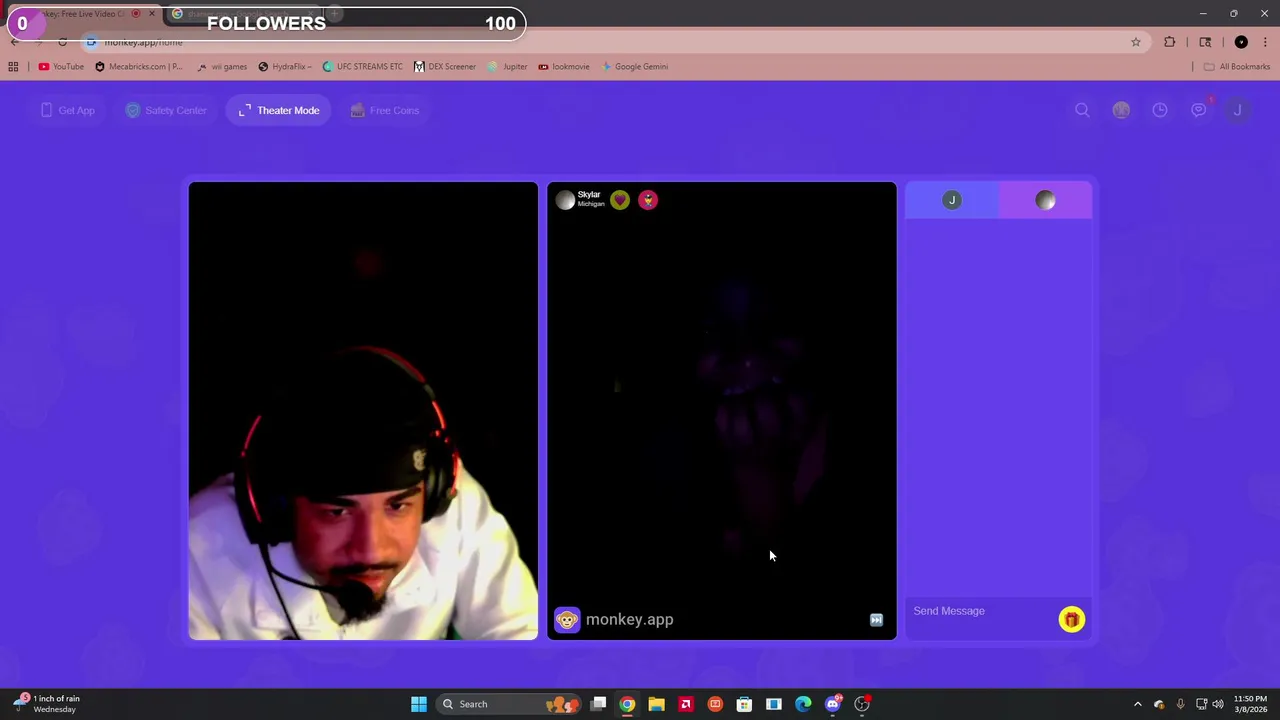
Task: Open the history clock icon
Action: pyautogui.click(x=1160, y=110)
